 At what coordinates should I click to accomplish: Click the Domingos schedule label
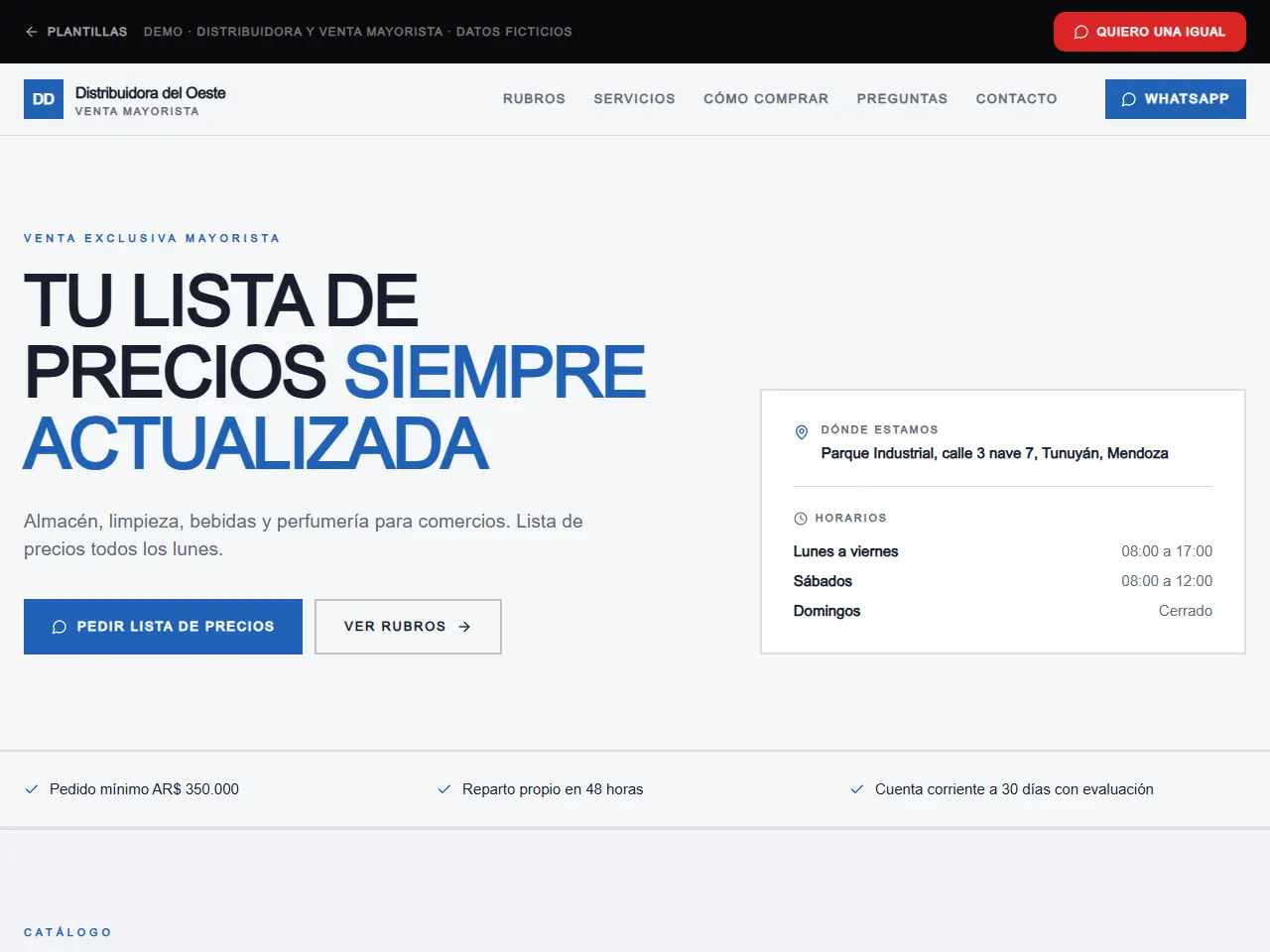click(826, 611)
